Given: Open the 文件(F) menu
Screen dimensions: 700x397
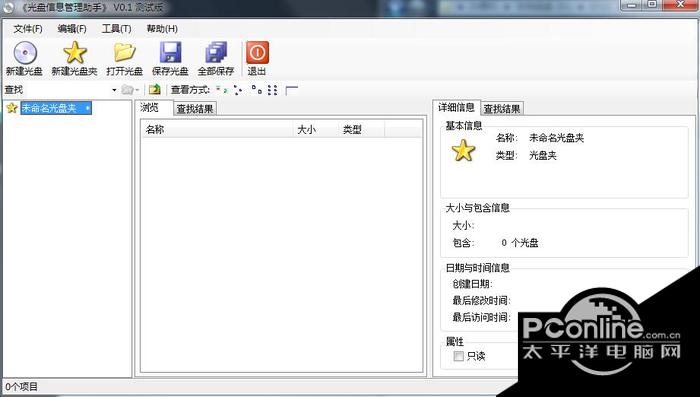Looking at the screenshot, I should tap(28, 29).
